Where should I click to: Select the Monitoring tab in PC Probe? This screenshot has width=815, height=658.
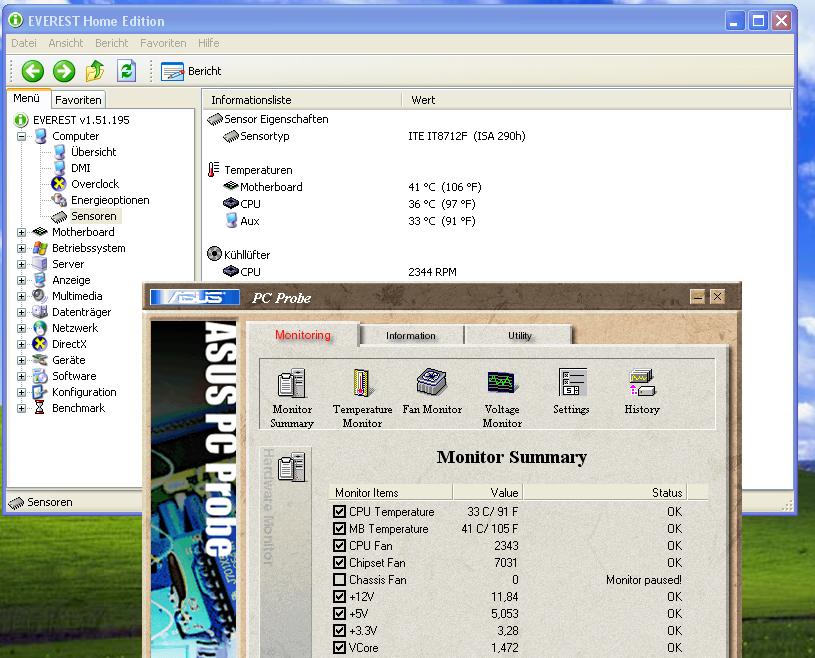coord(303,335)
